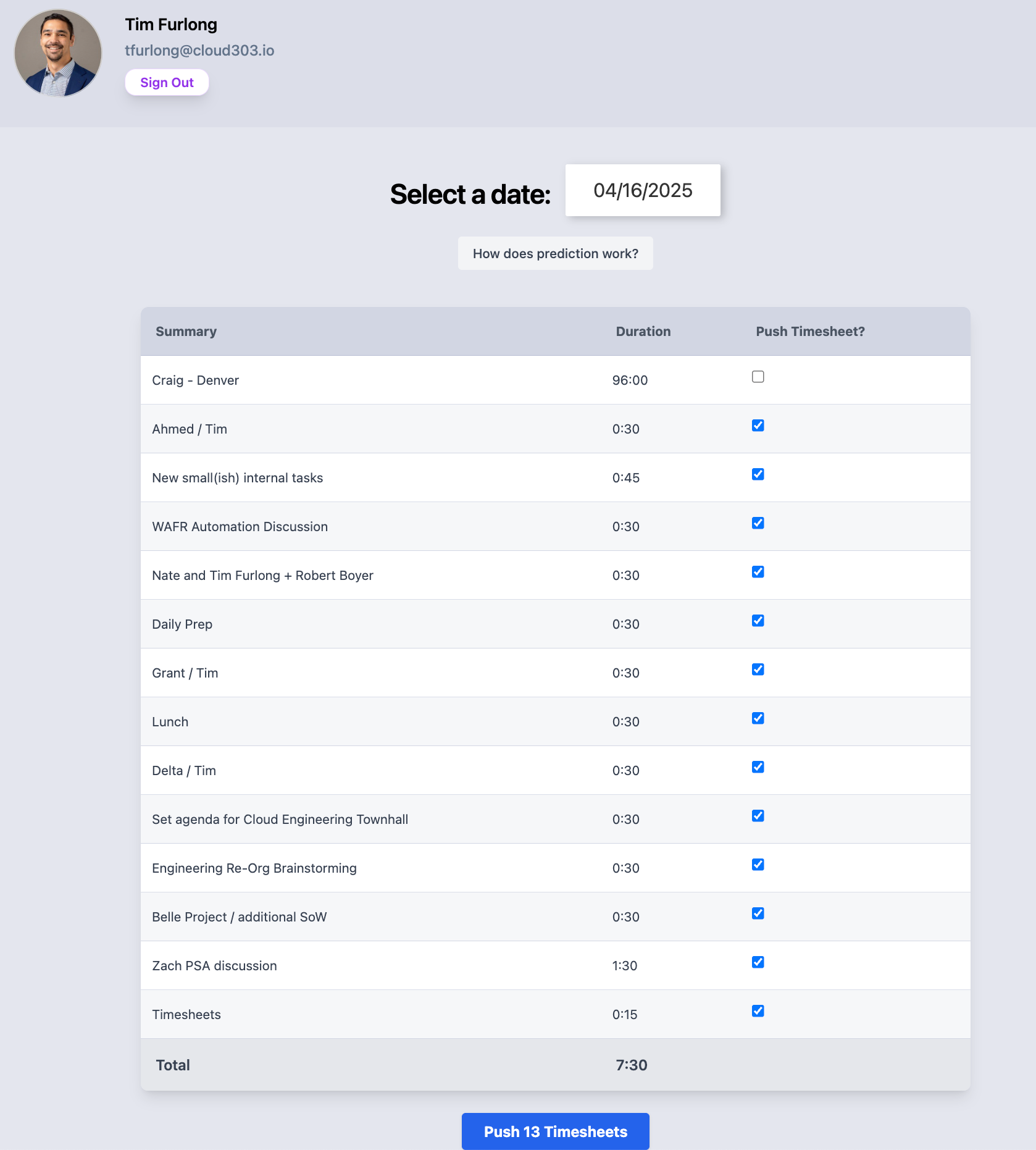
Task: Uncheck Nate and Tim Furlong row
Action: click(758, 572)
